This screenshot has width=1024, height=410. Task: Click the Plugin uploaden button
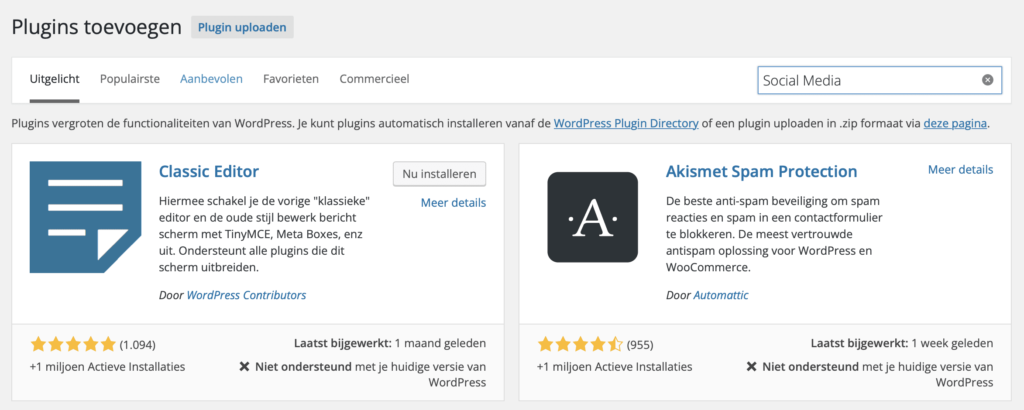pos(242,27)
